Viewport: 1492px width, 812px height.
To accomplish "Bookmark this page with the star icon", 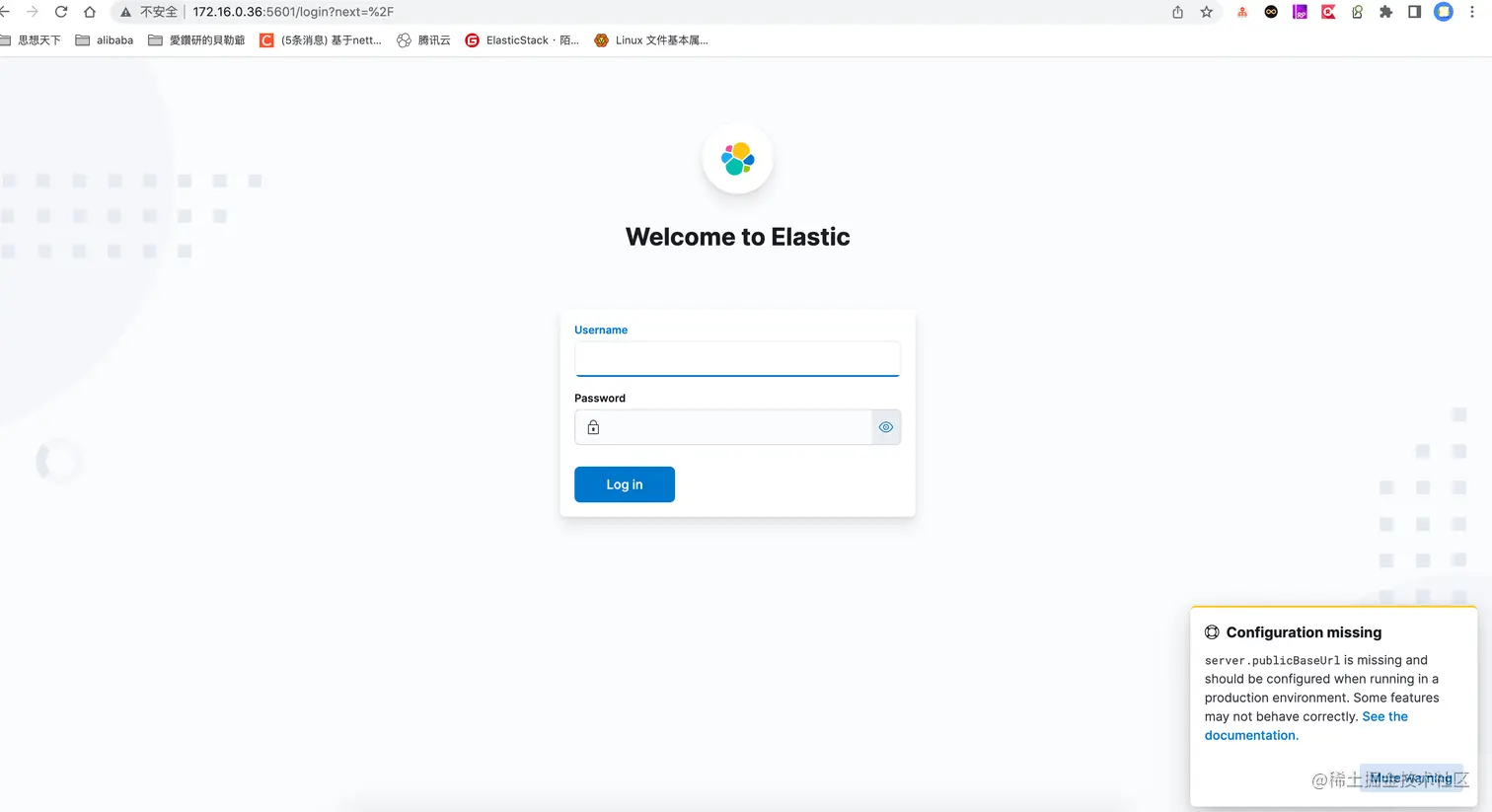I will pyautogui.click(x=1206, y=12).
